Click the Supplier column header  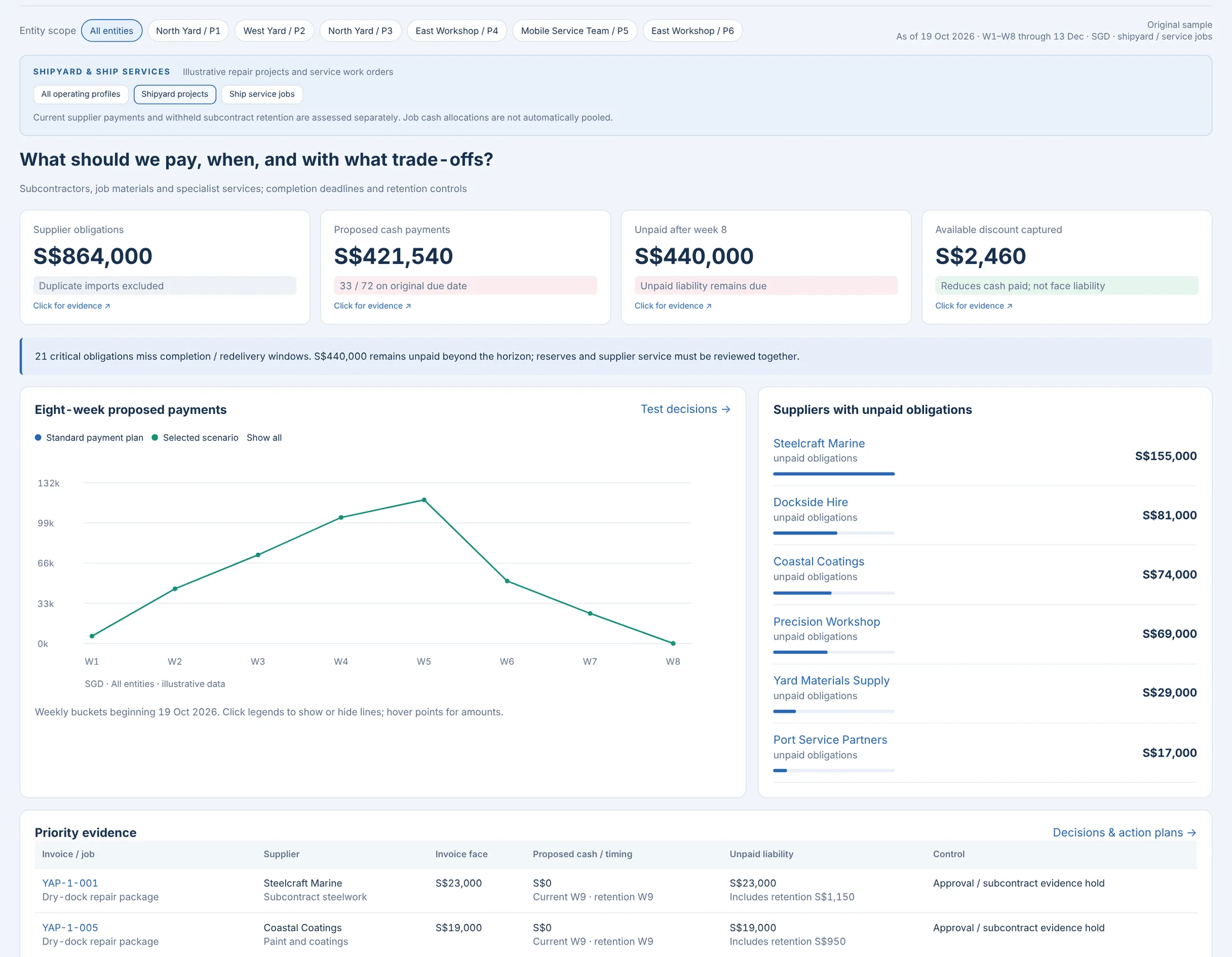[282, 854]
